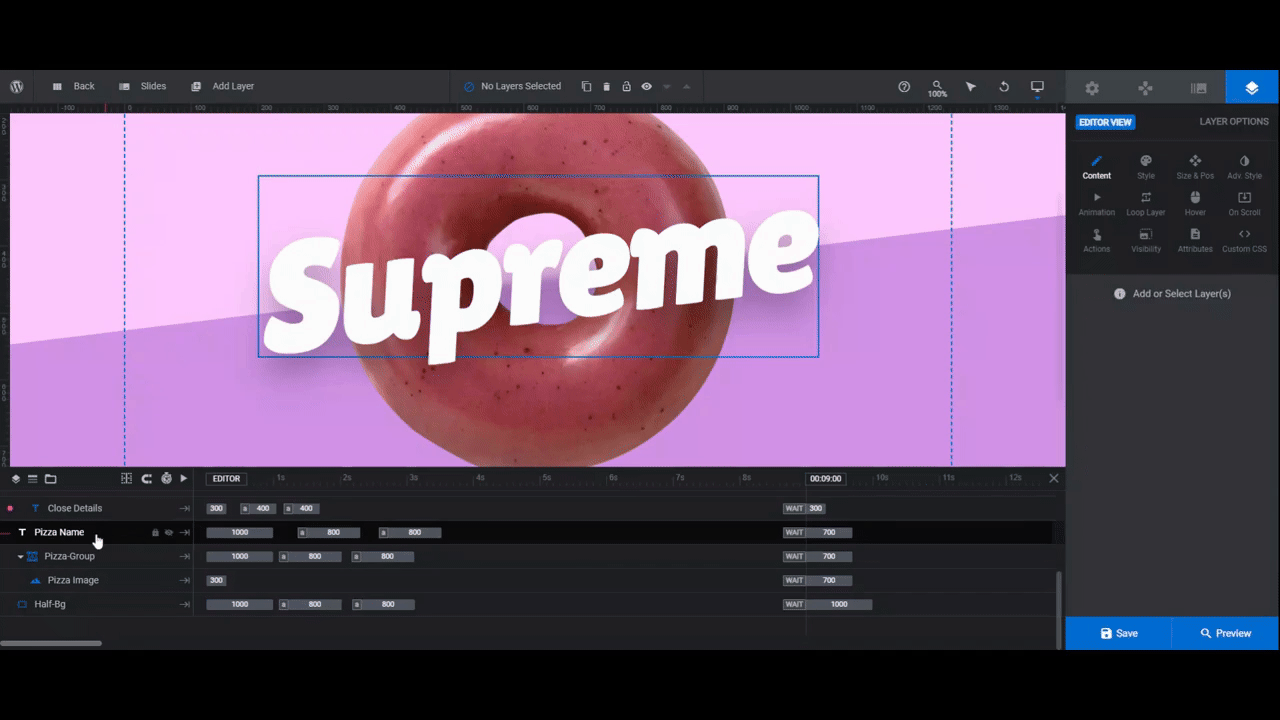Click the timeline stopwatch icon
This screenshot has width=1280, height=720.
[x=166, y=479]
